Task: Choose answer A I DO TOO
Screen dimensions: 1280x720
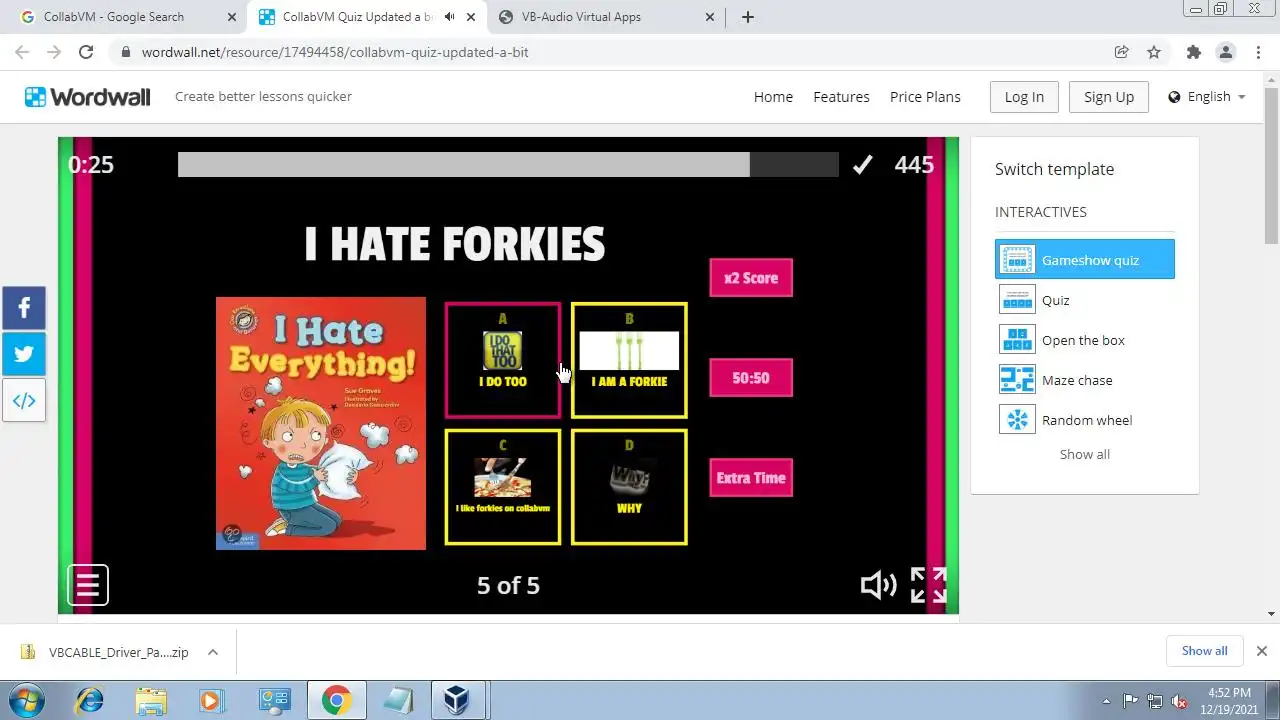Action: pos(503,360)
